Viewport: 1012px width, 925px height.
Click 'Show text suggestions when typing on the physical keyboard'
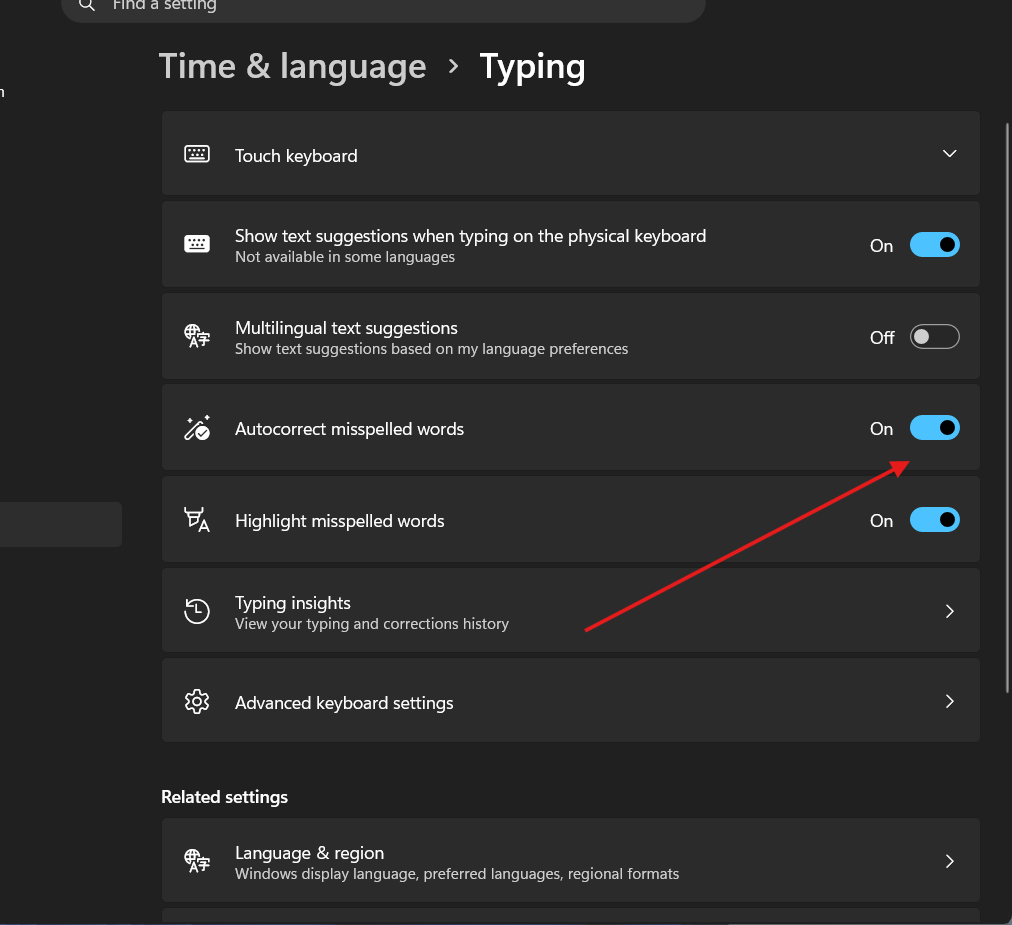coord(471,236)
